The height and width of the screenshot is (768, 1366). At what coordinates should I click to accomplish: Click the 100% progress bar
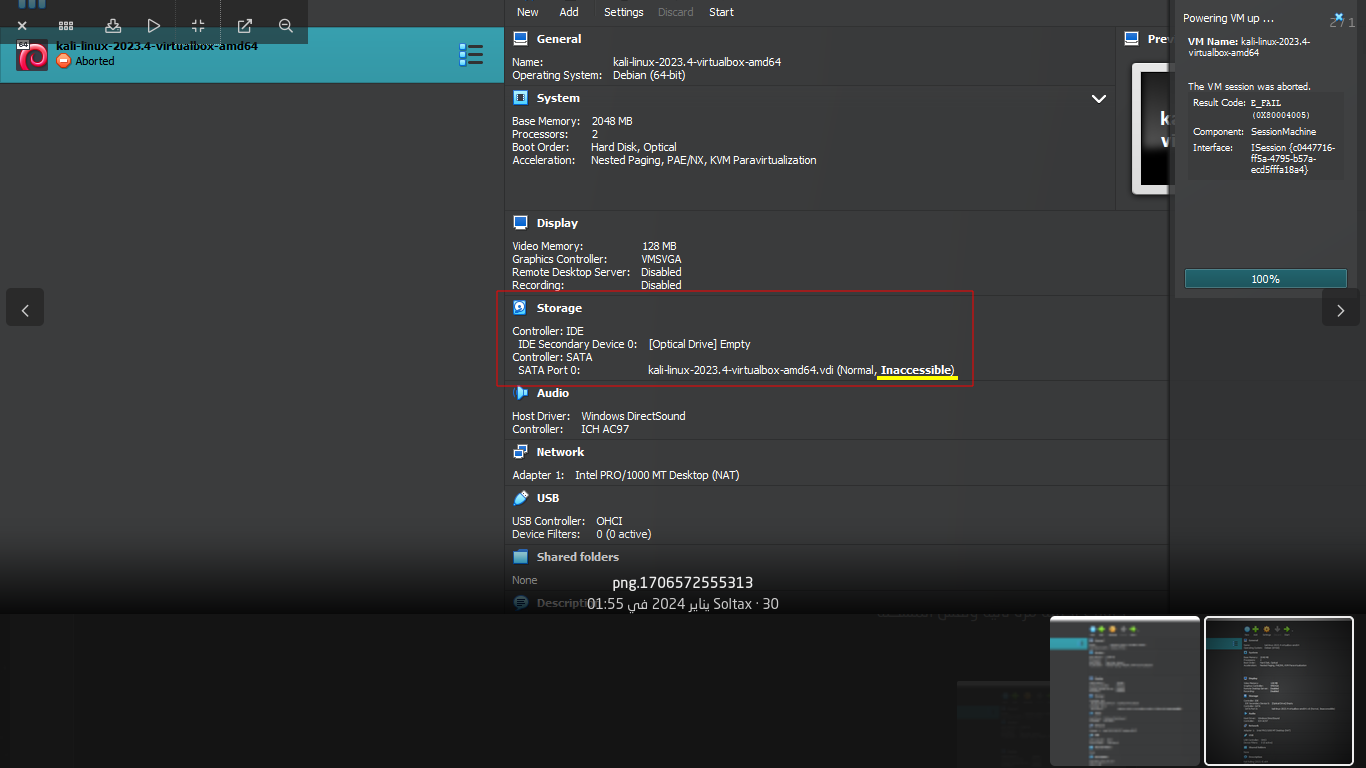coord(1266,279)
